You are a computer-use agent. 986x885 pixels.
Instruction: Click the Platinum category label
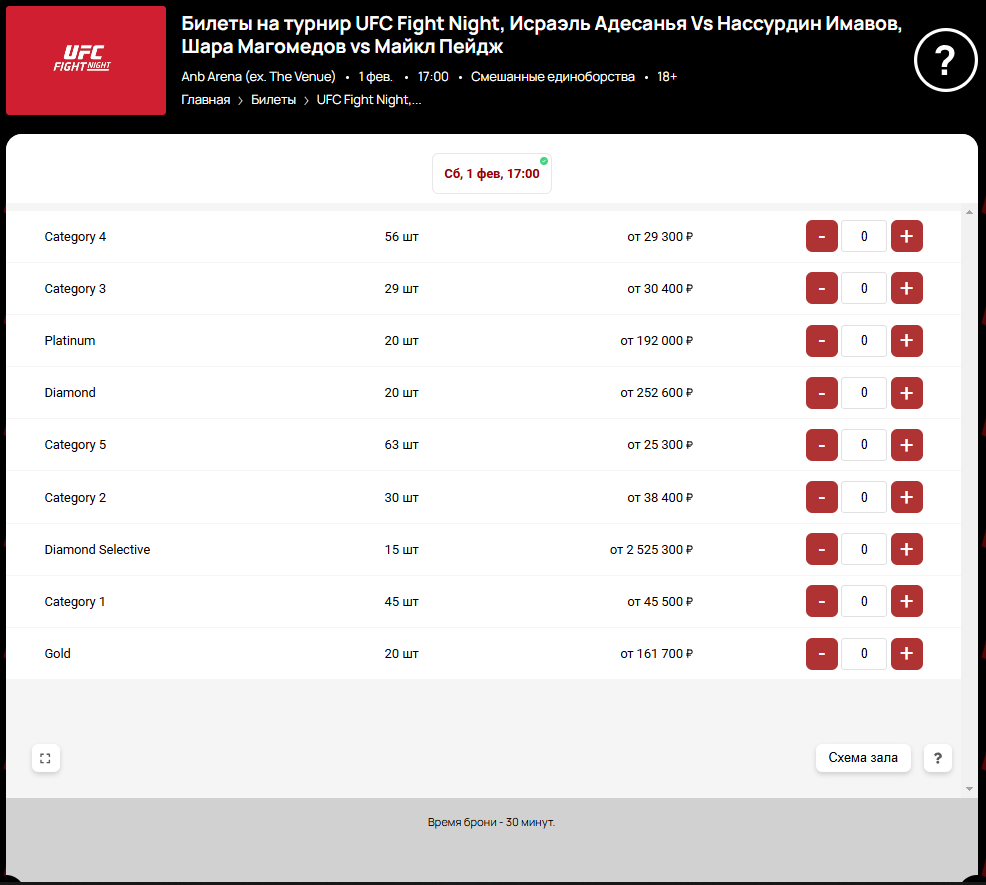pyautogui.click(x=70, y=341)
